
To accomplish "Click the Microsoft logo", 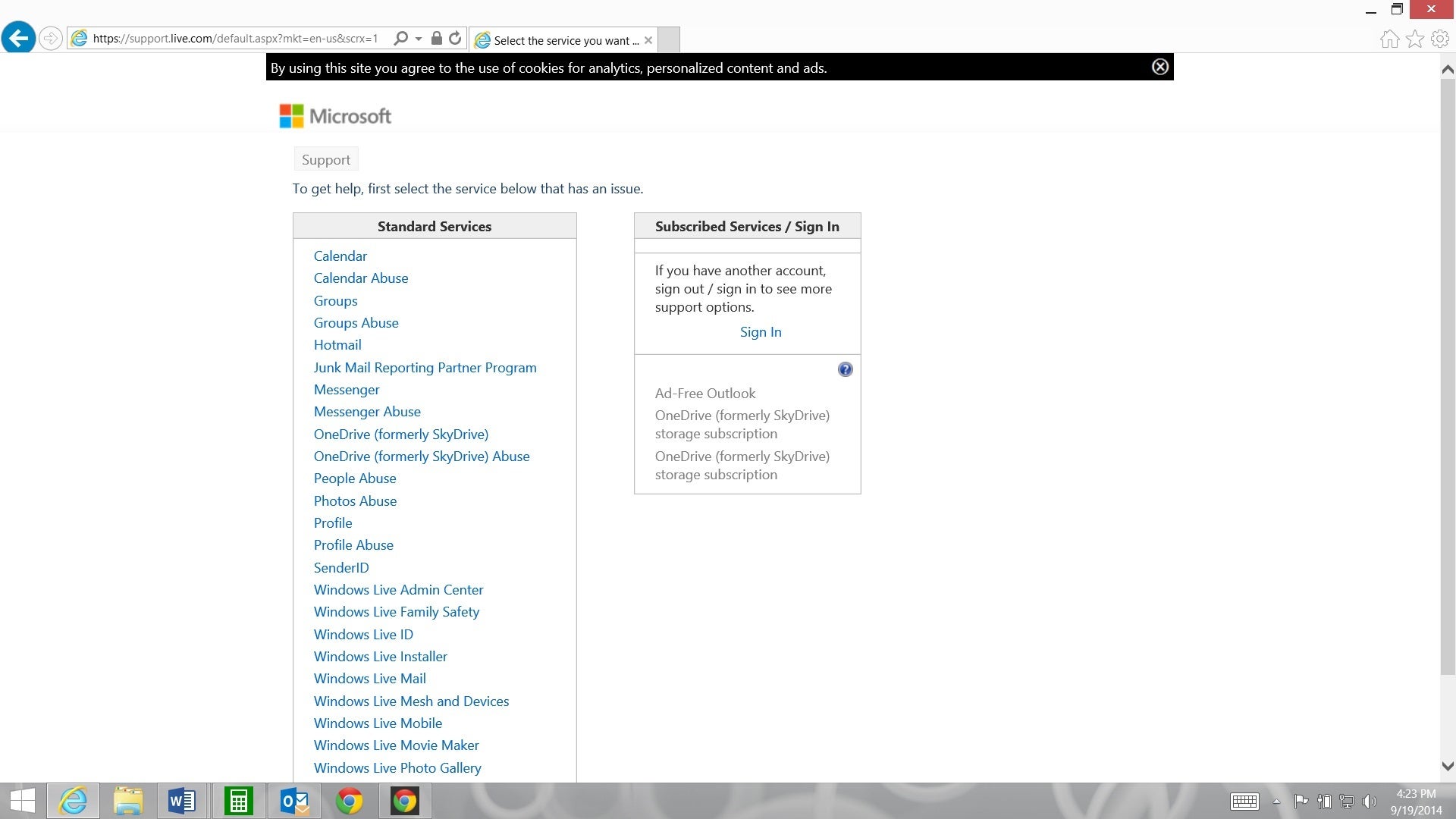I will tap(335, 116).
